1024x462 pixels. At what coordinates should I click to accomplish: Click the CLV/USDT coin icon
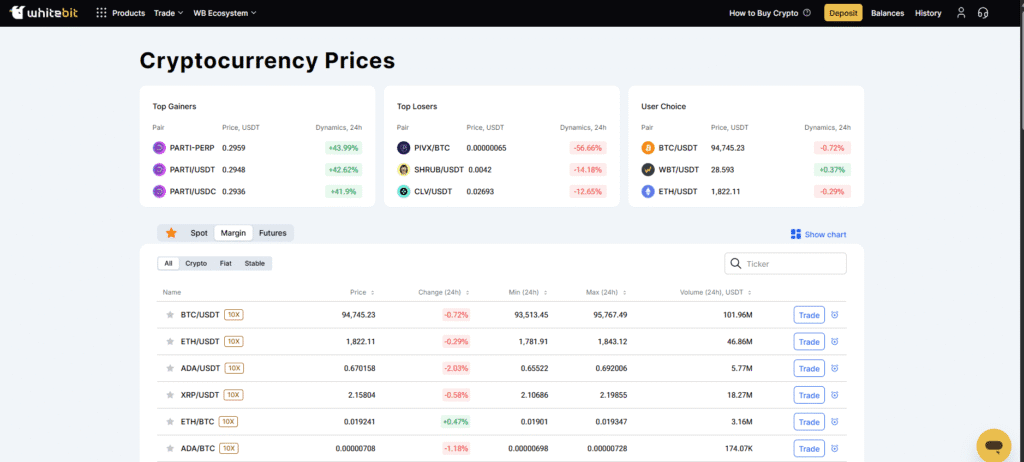[403, 191]
